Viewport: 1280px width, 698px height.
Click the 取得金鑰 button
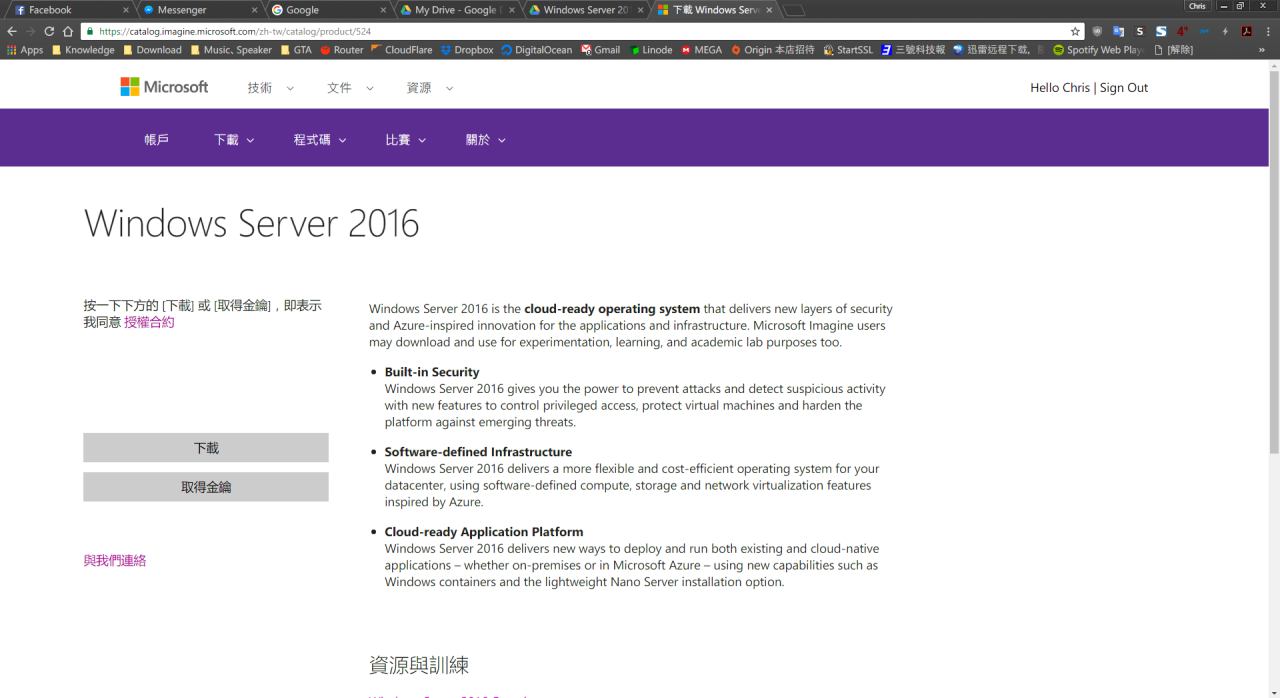206,487
